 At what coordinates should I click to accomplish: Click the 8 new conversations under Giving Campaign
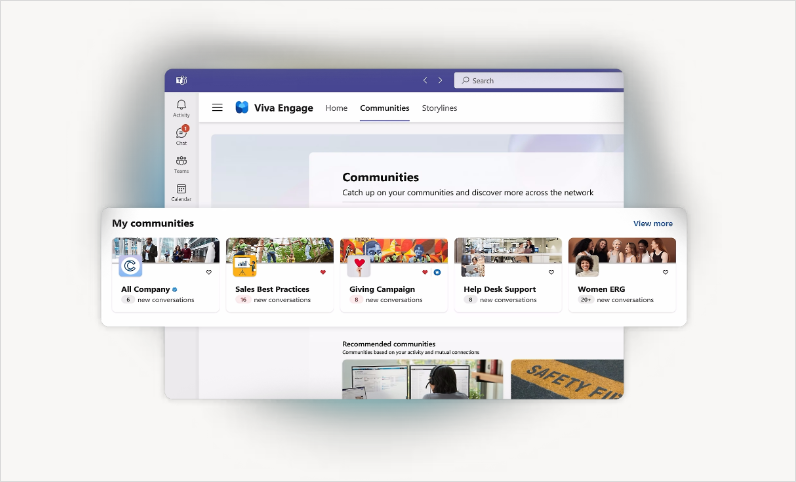point(386,300)
